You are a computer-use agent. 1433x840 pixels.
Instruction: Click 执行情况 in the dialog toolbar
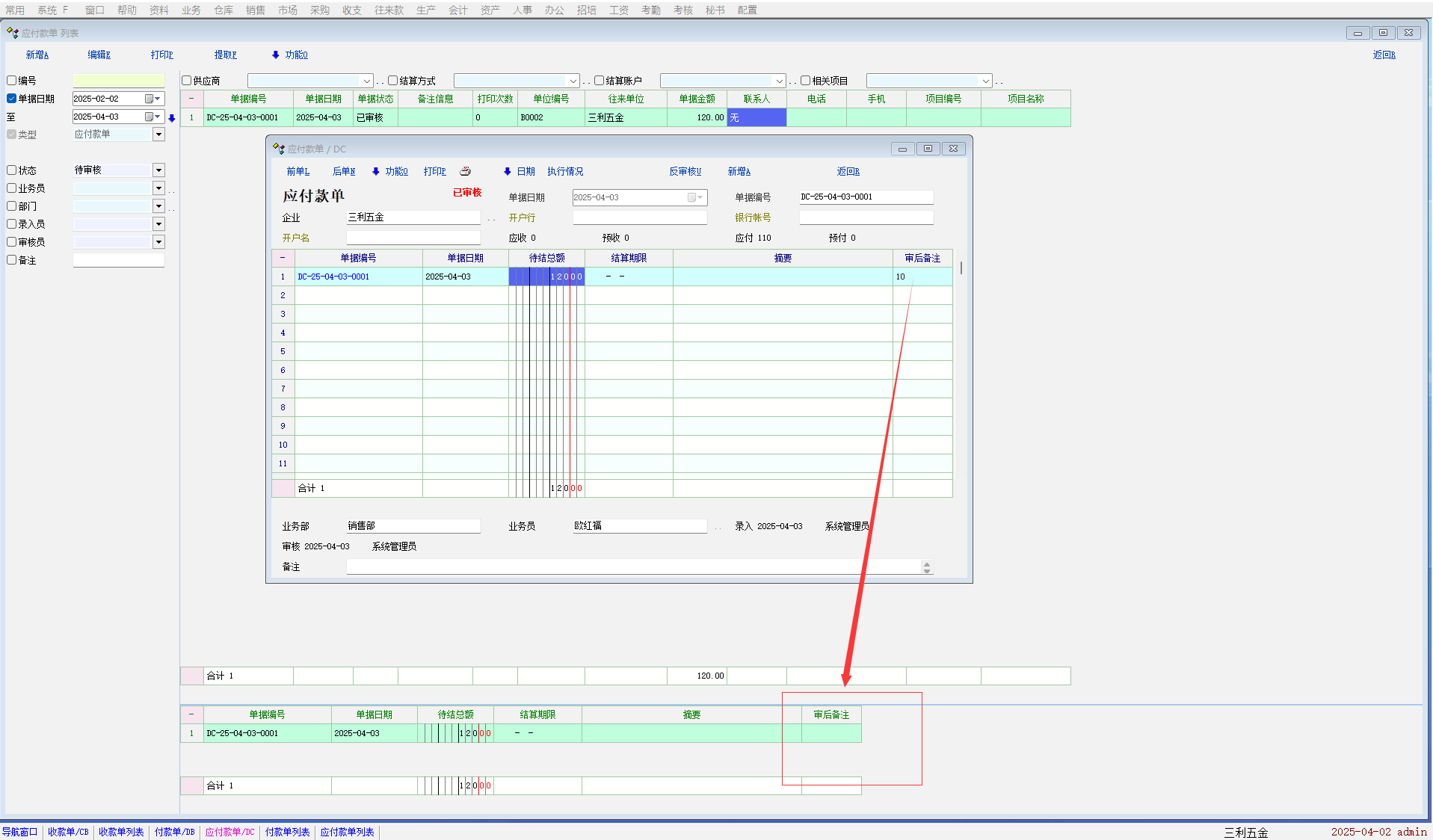565,171
